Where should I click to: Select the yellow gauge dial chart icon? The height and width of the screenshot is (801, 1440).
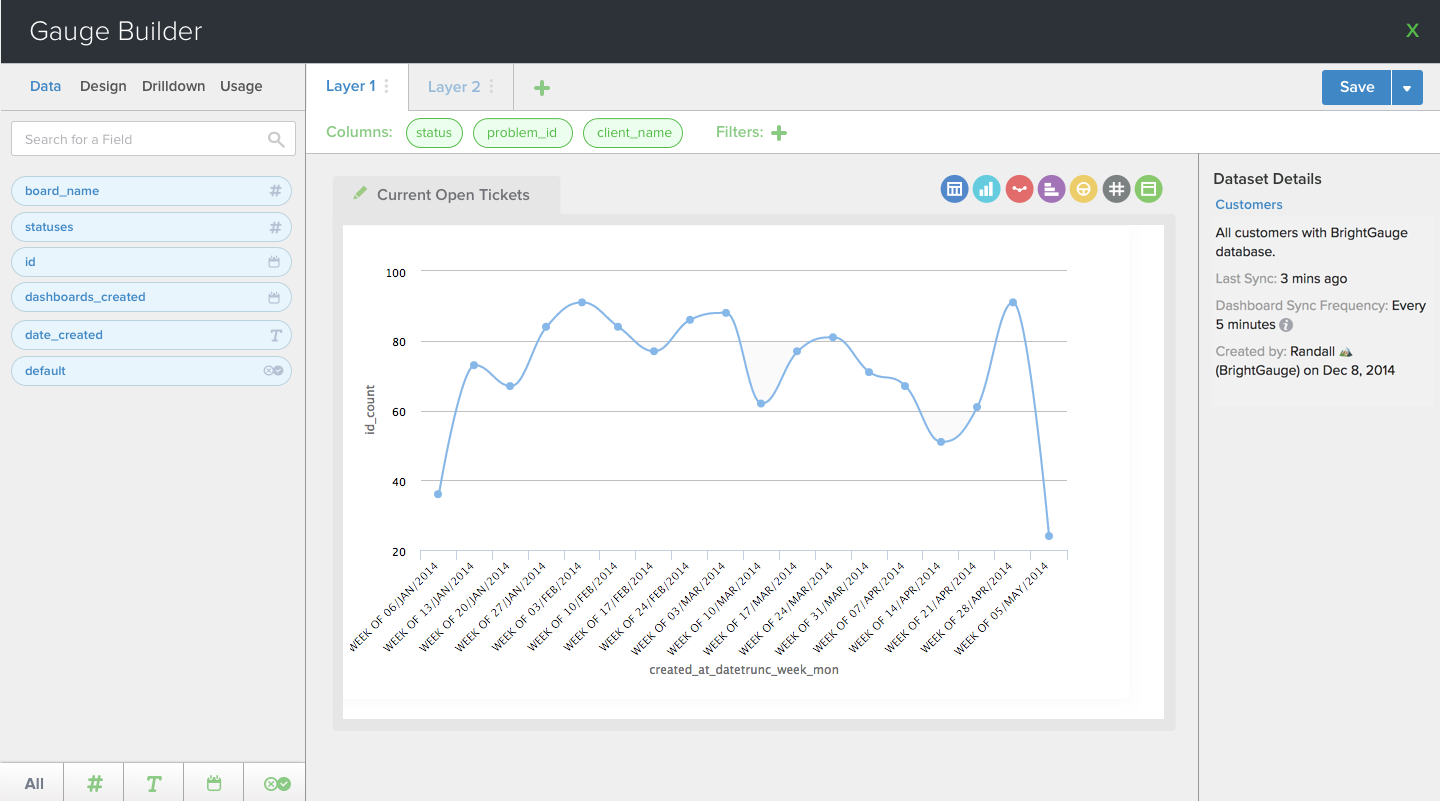pyautogui.click(x=1083, y=189)
